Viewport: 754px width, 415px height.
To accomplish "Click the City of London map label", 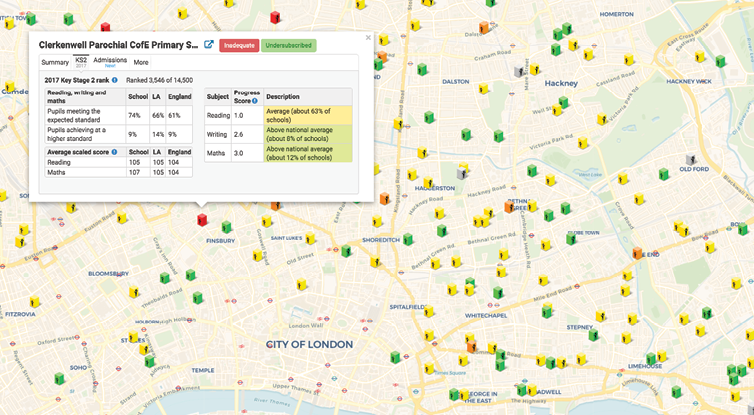I will click(x=308, y=344).
